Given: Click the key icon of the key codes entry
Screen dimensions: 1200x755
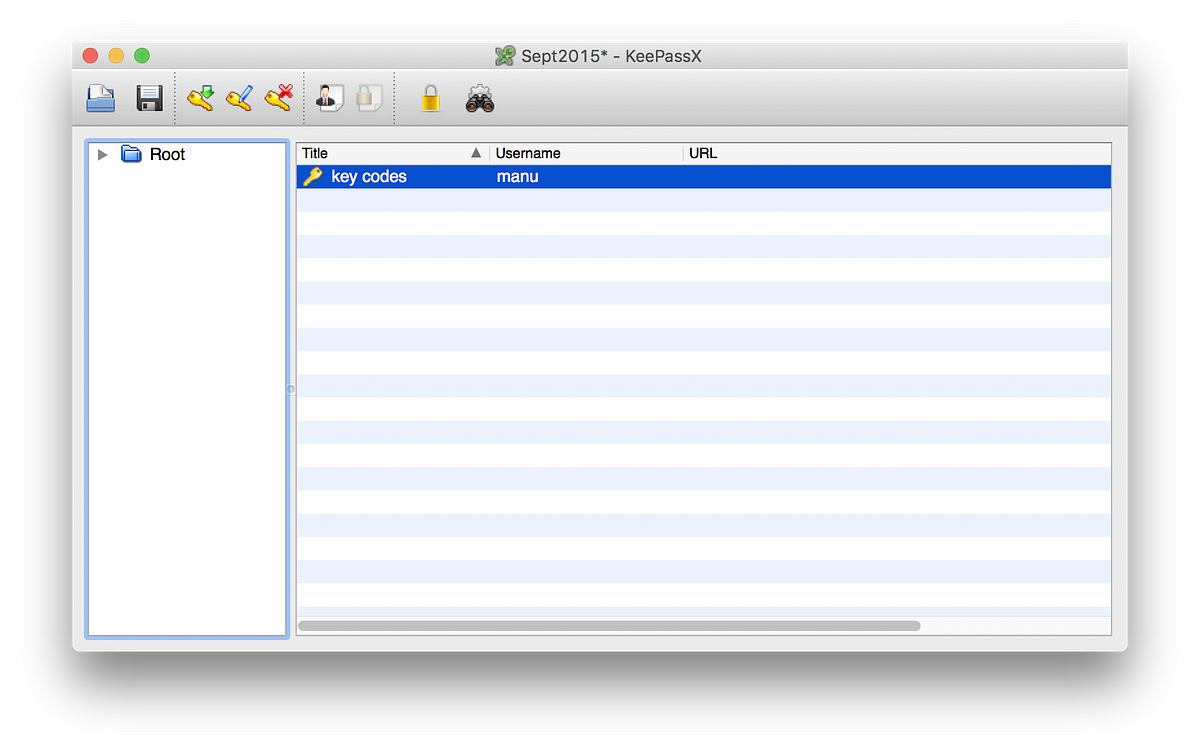Looking at the screenshot, I should tap(313, 177).
